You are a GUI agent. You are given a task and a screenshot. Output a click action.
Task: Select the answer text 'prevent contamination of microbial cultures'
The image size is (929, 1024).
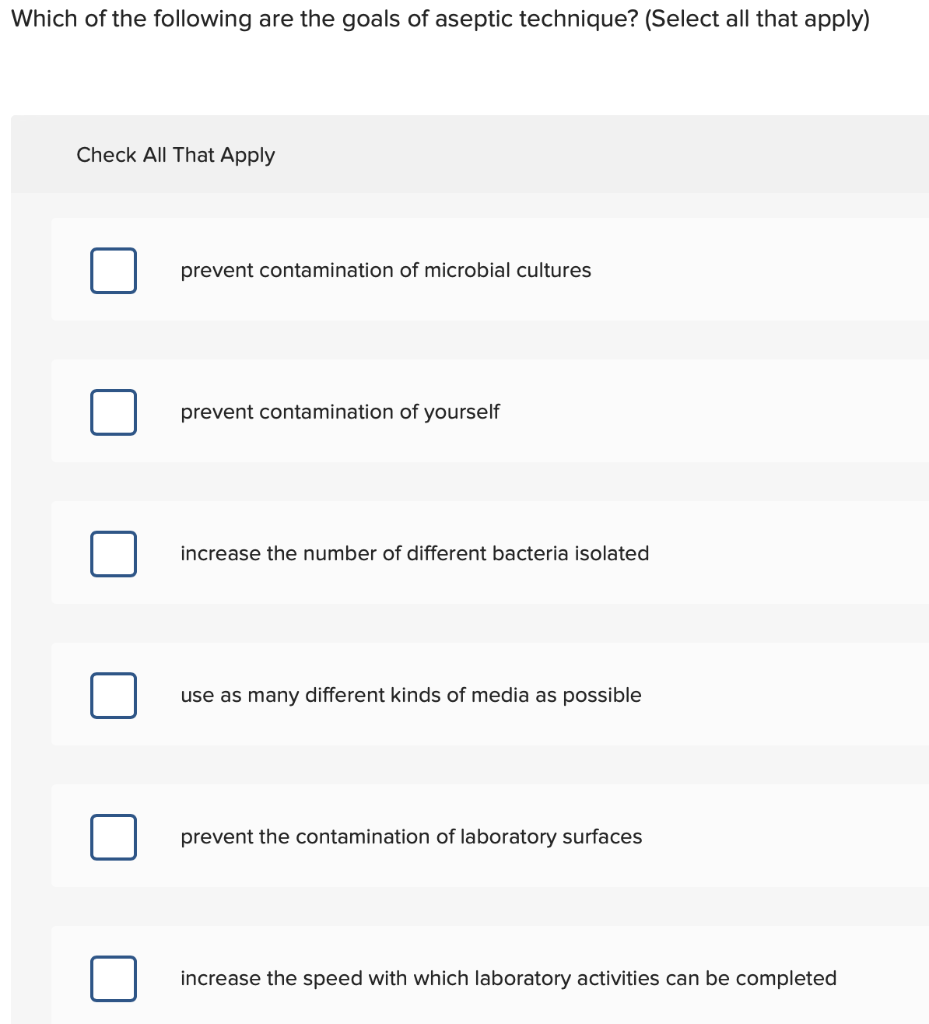(x=386, y=270)
